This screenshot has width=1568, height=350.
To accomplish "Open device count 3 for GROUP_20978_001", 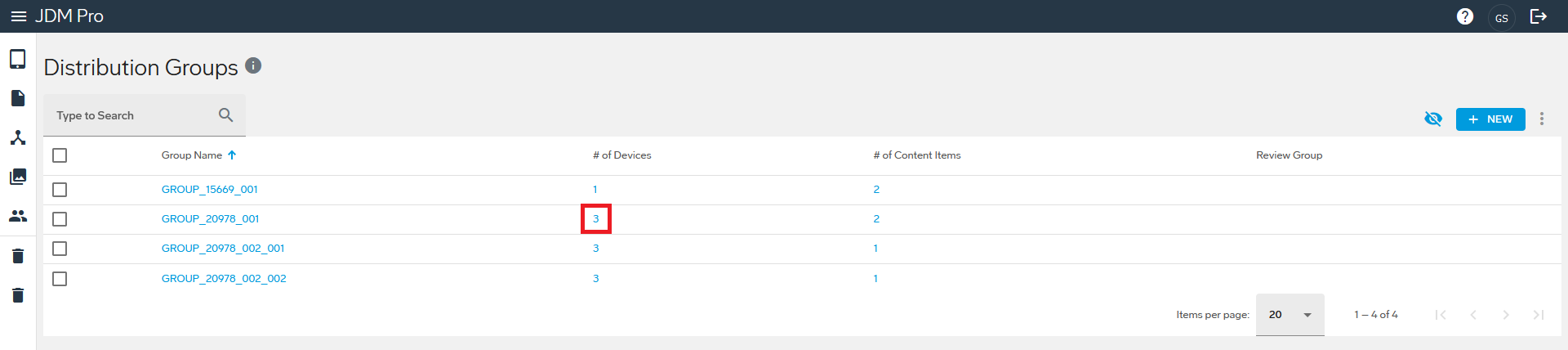I will pyautogui.click(x=596, y=219).
